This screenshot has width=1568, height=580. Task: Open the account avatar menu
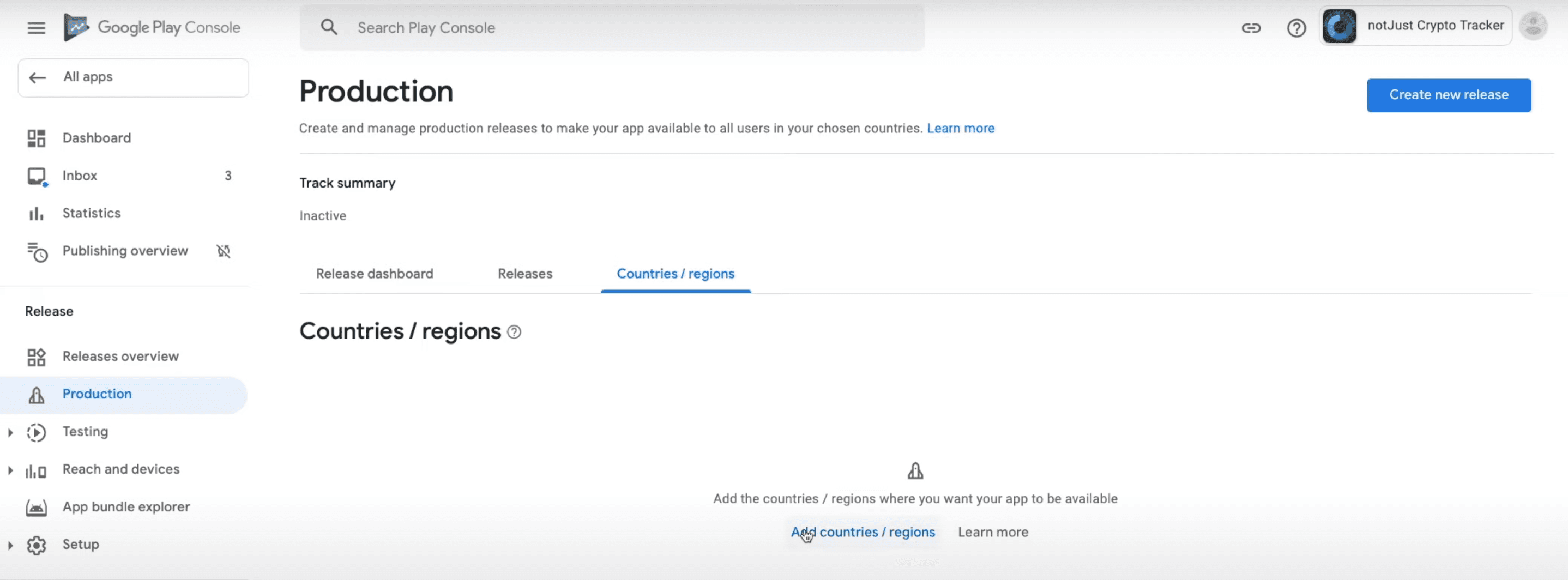tap(1533, 26)
